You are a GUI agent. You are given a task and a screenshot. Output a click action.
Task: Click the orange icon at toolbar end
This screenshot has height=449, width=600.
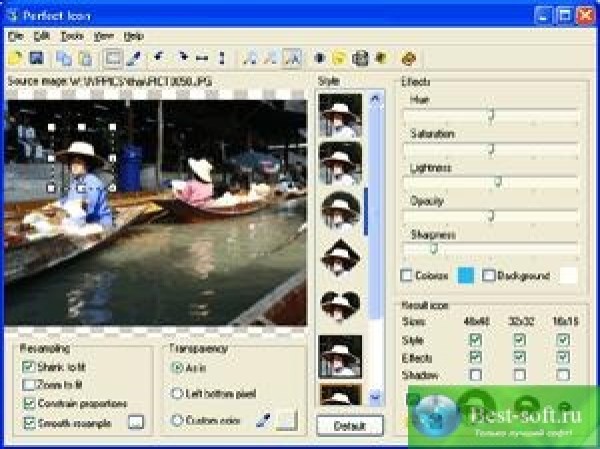409,59
